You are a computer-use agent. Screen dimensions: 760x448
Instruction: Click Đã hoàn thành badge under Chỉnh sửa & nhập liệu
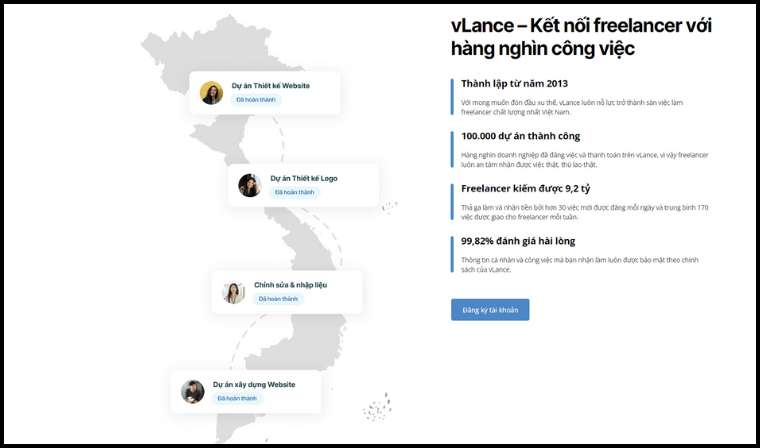pos(278,299)
